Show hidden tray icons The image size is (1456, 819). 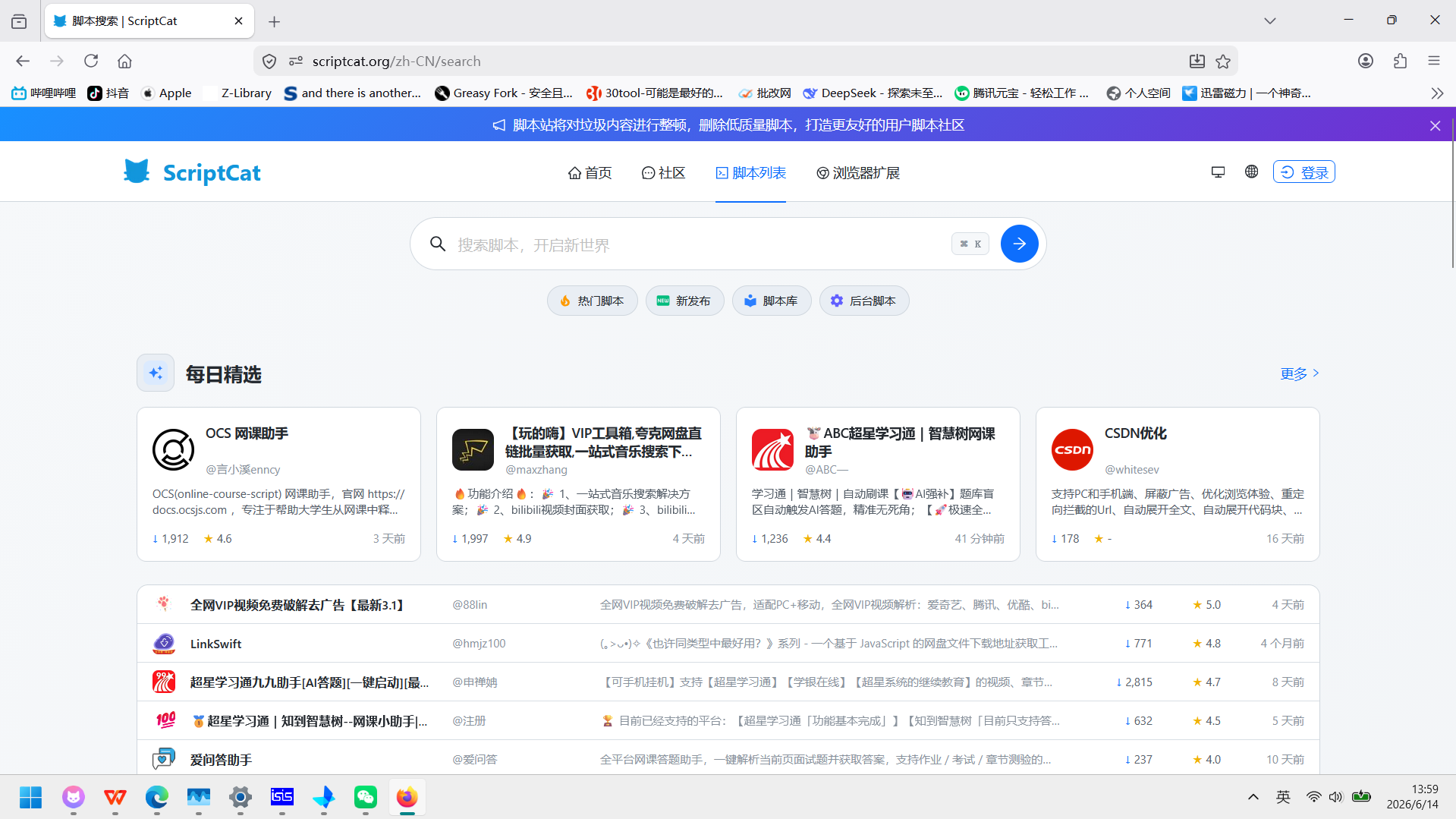point(1253,797)
